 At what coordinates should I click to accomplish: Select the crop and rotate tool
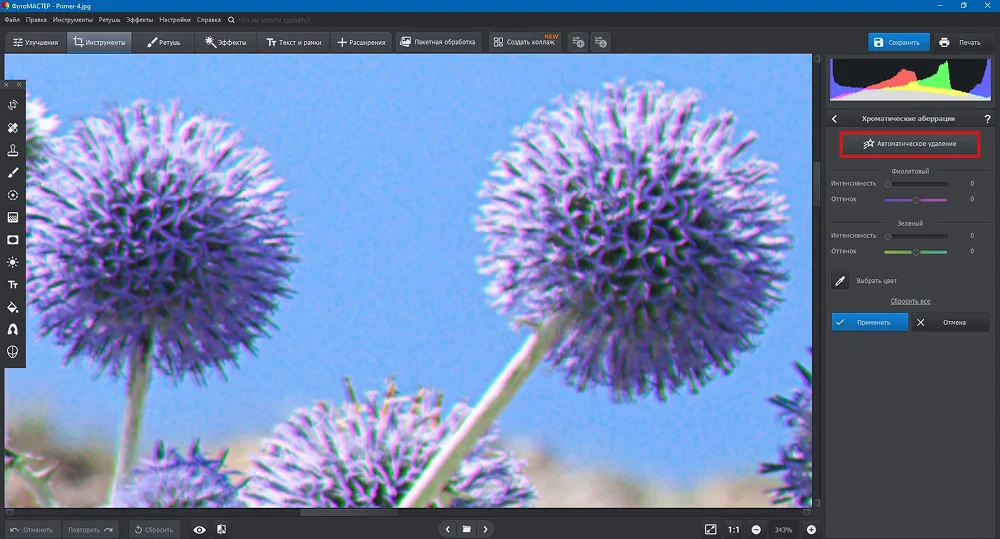click(13, 105)
